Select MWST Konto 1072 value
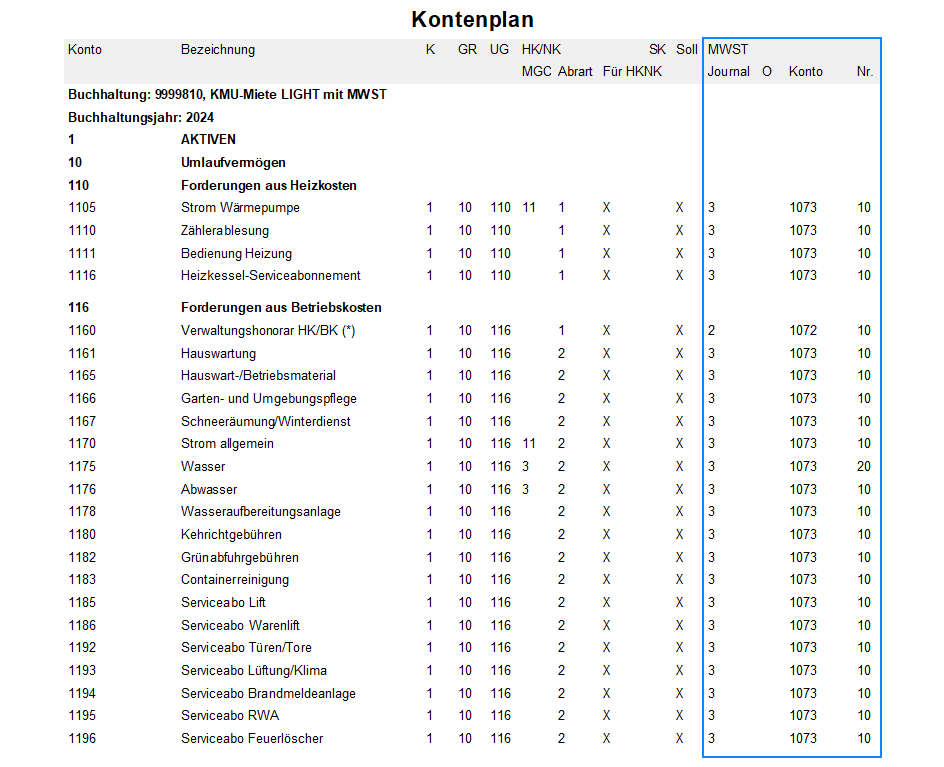 click(803, 331)
